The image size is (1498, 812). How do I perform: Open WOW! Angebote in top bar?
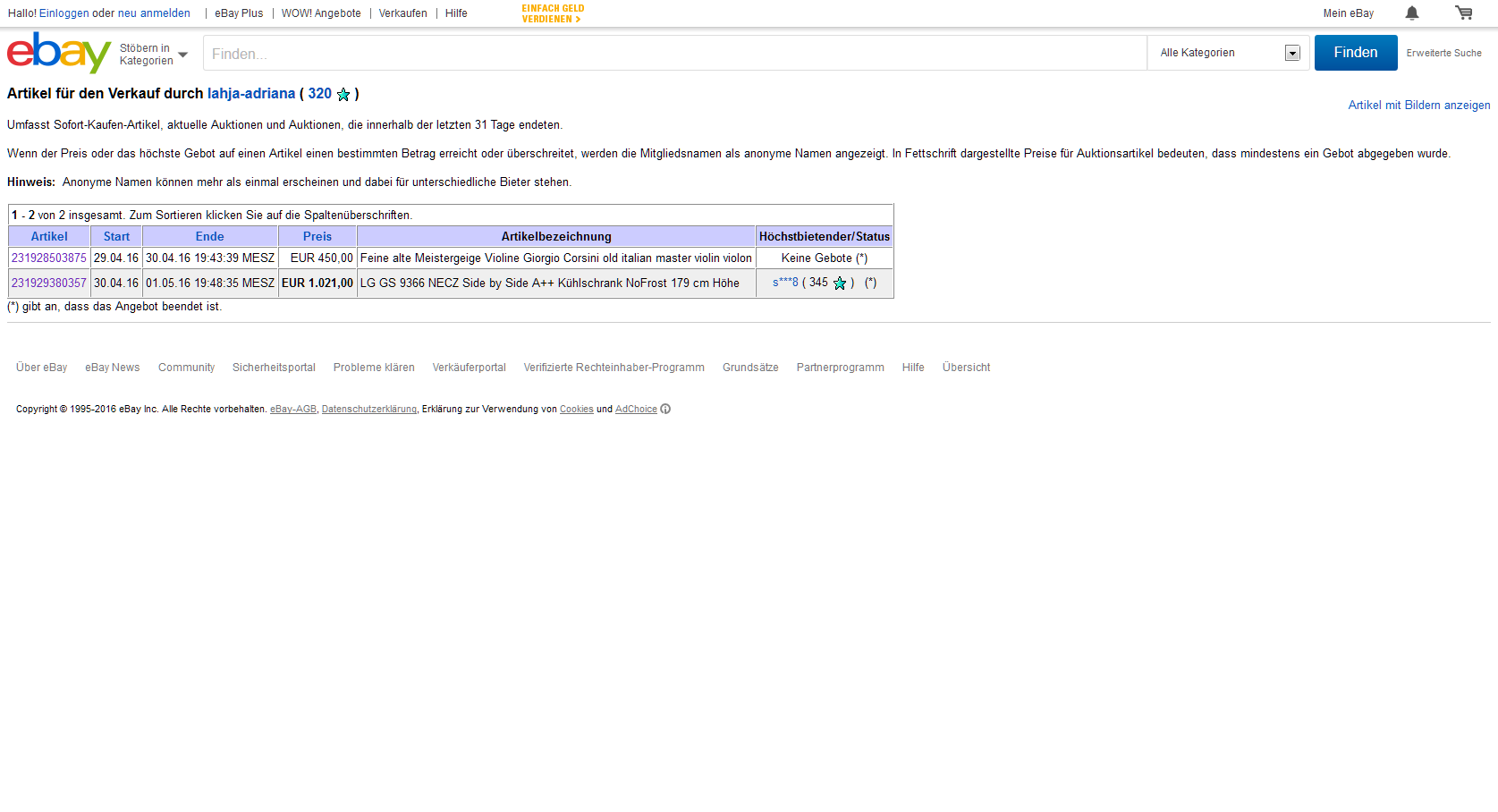pyautogui.click(x=321, y=13)
